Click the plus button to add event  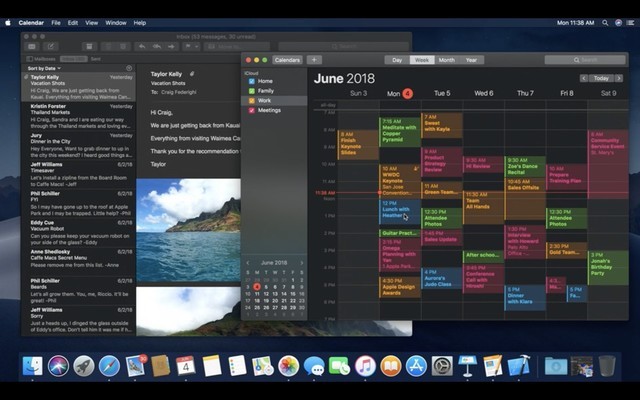[314, 60]
